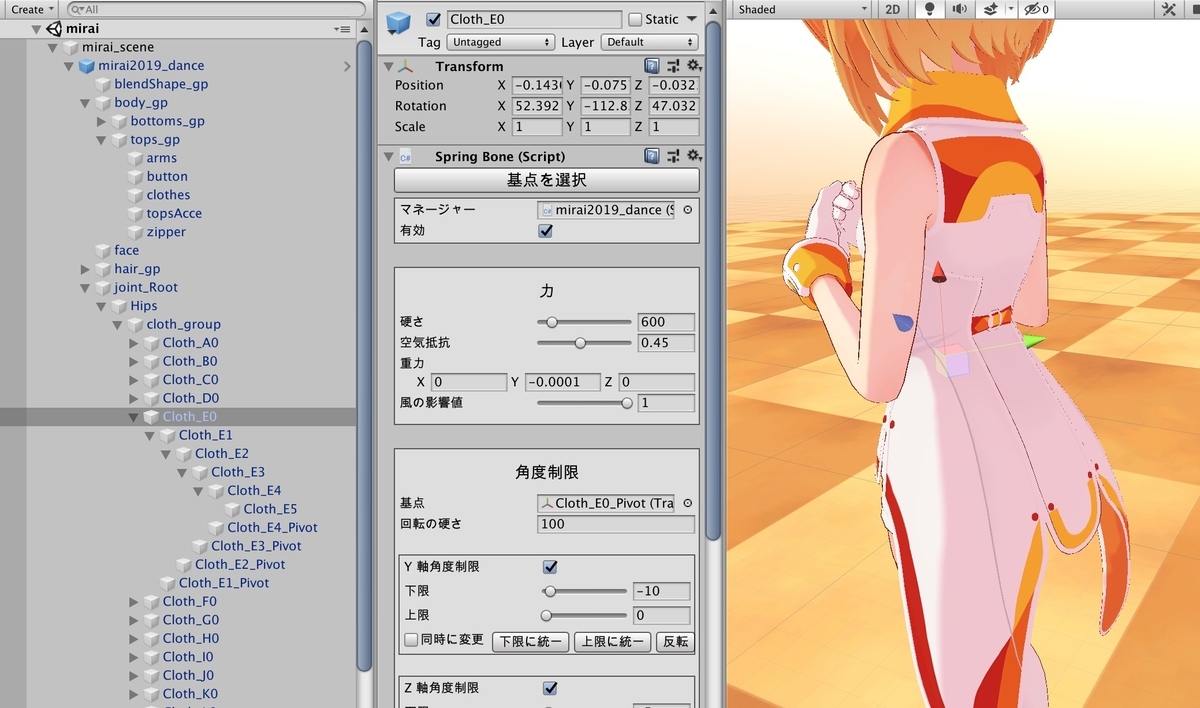
Task: Open Transform component presets icon
Action: pos(673,66)
